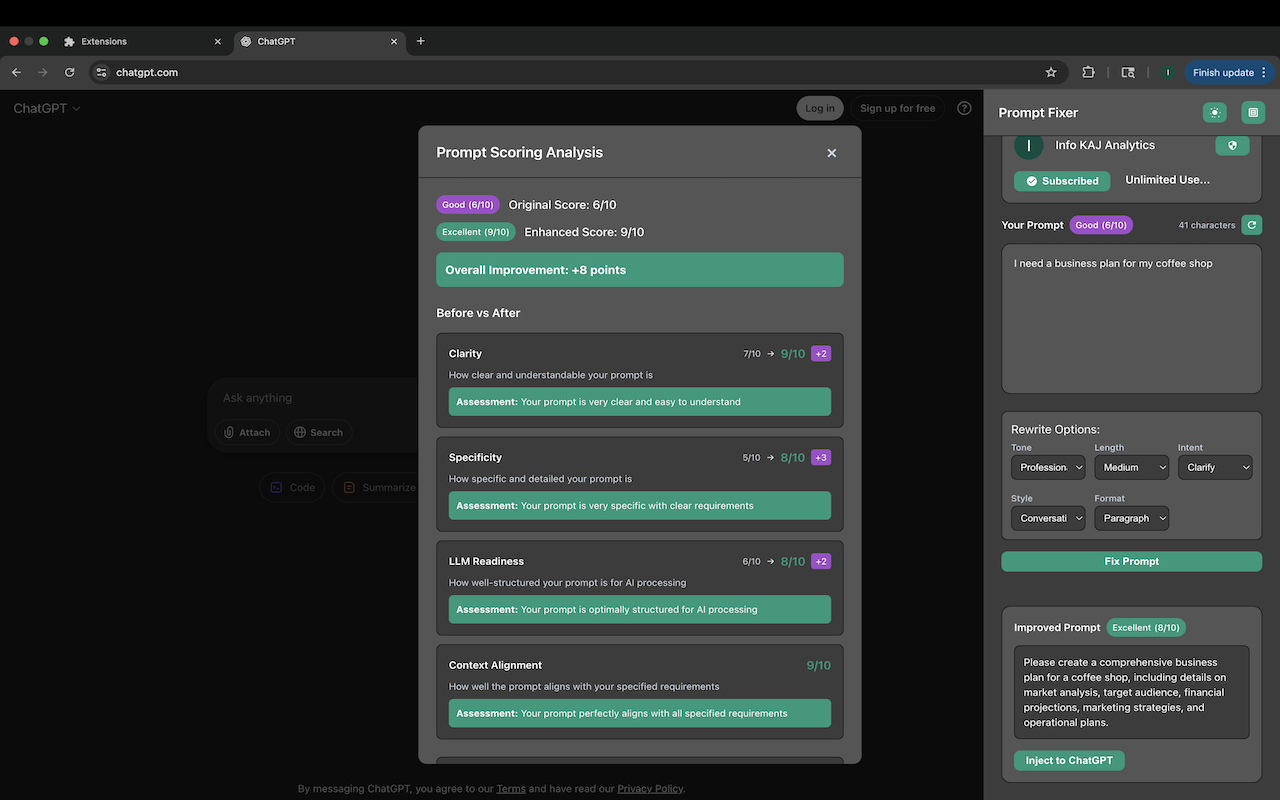Screen dimensions: 1280x800
Task: Open the Format dropdown set to Paragraph
Action: pyautogui.click(x=1131, y=518)
